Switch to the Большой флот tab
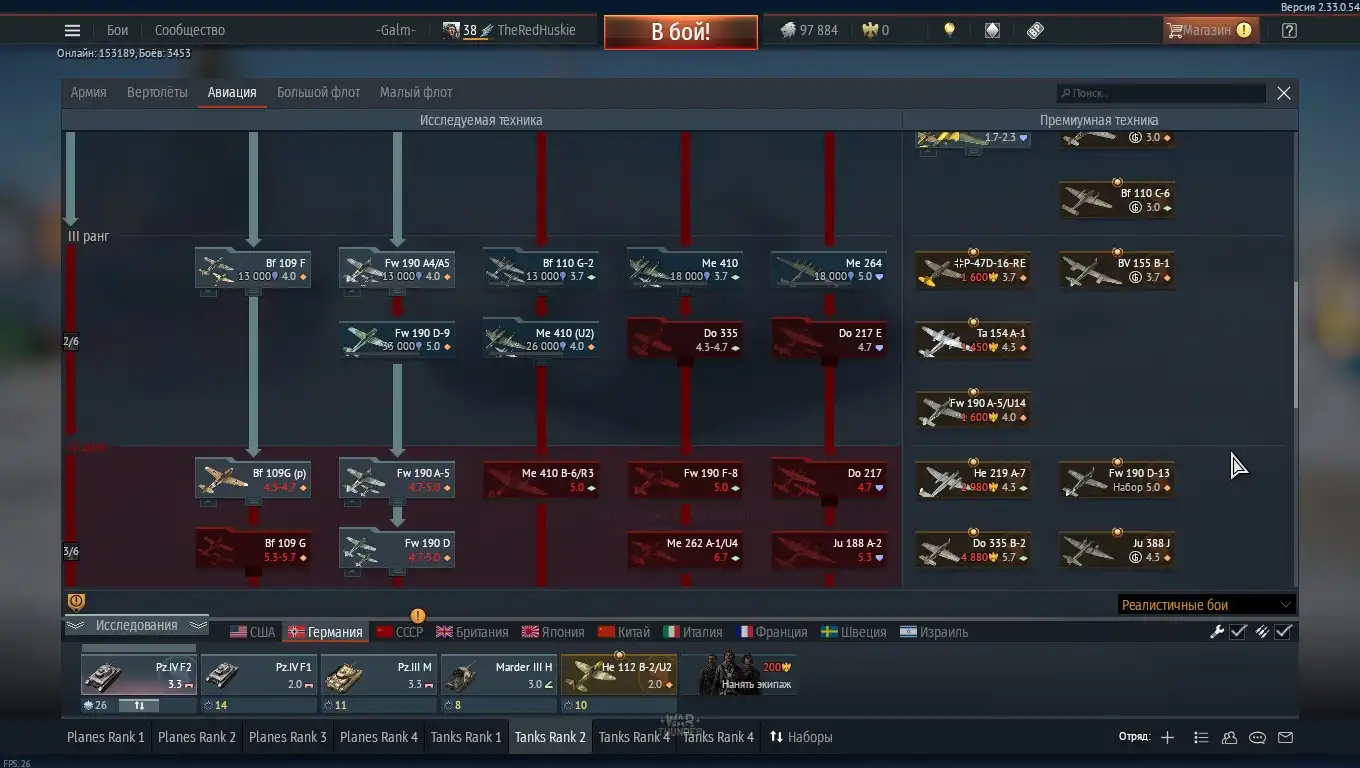The height and width of the screenshot is (768, 1360). pyautogui.click(x=318, y=92)
